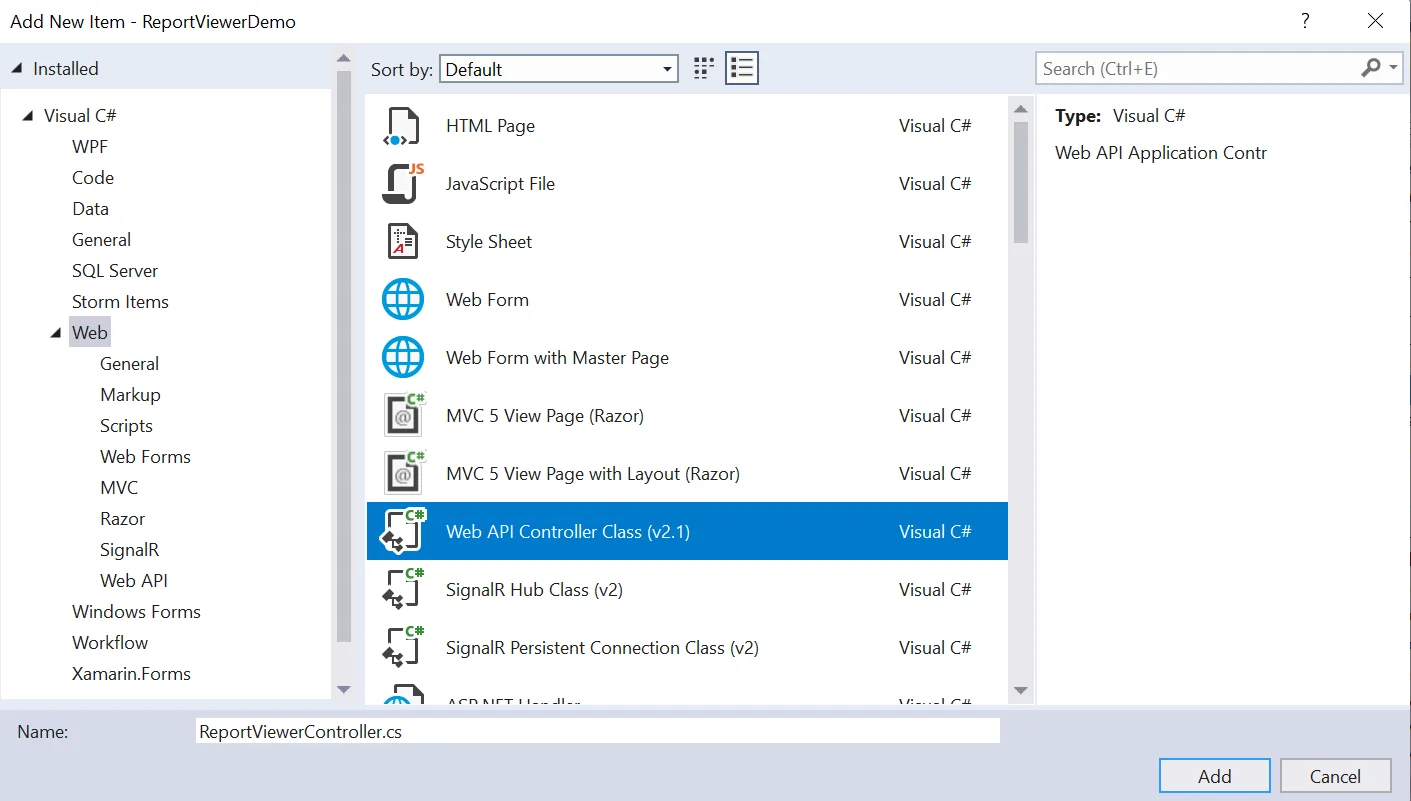Open the Help question mark button
The width and height of the screenshot is (1411, 801).
(x=1305, y=20)
